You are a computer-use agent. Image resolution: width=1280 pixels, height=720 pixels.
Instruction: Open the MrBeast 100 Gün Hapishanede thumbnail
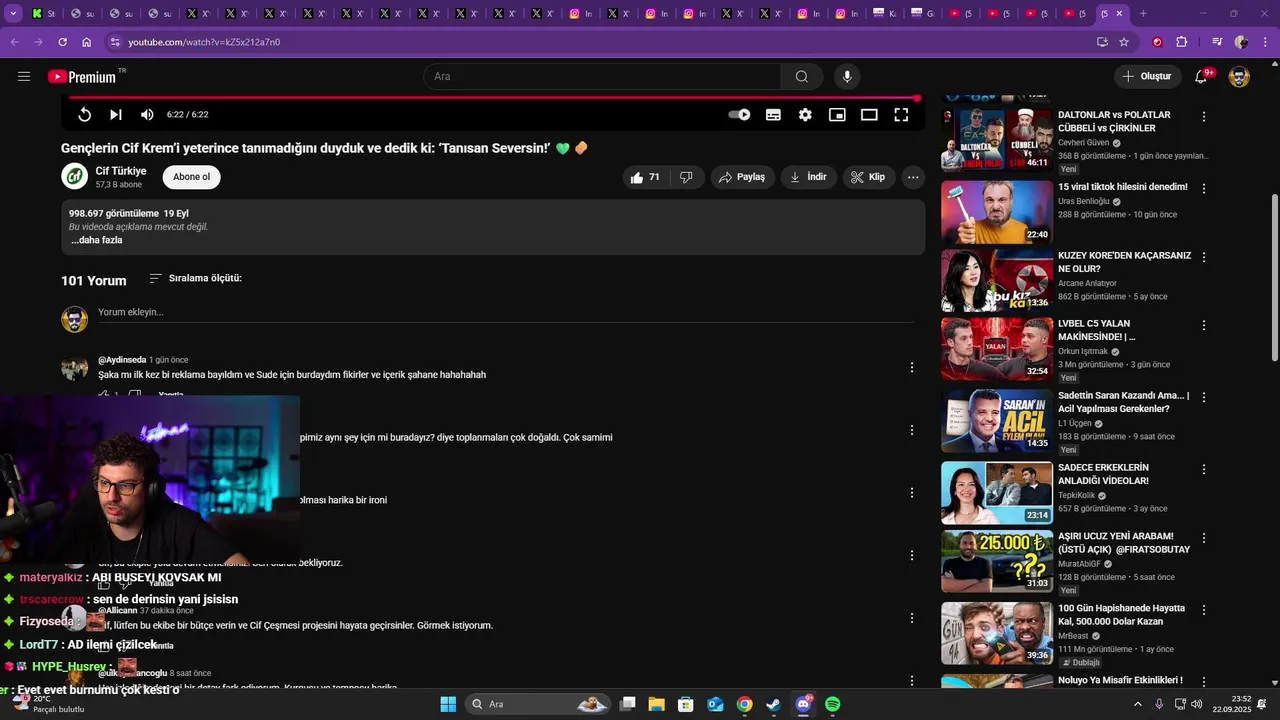(997, 633)
